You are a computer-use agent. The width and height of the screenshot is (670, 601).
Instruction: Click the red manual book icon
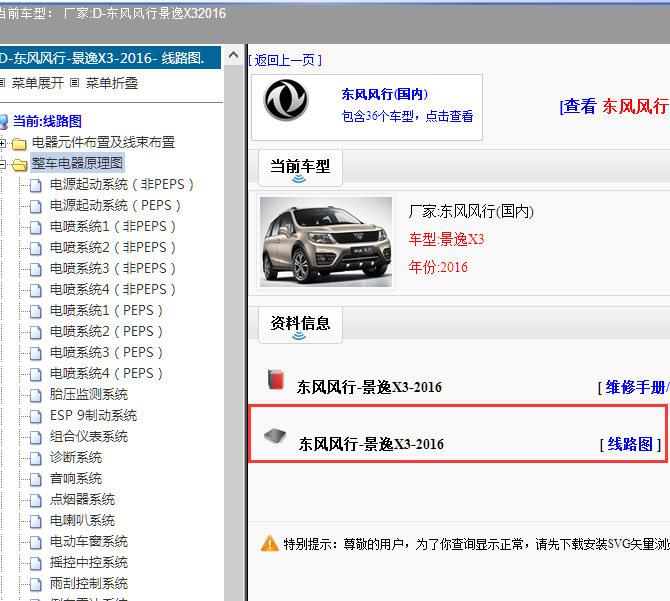click(x=276, y=379)
